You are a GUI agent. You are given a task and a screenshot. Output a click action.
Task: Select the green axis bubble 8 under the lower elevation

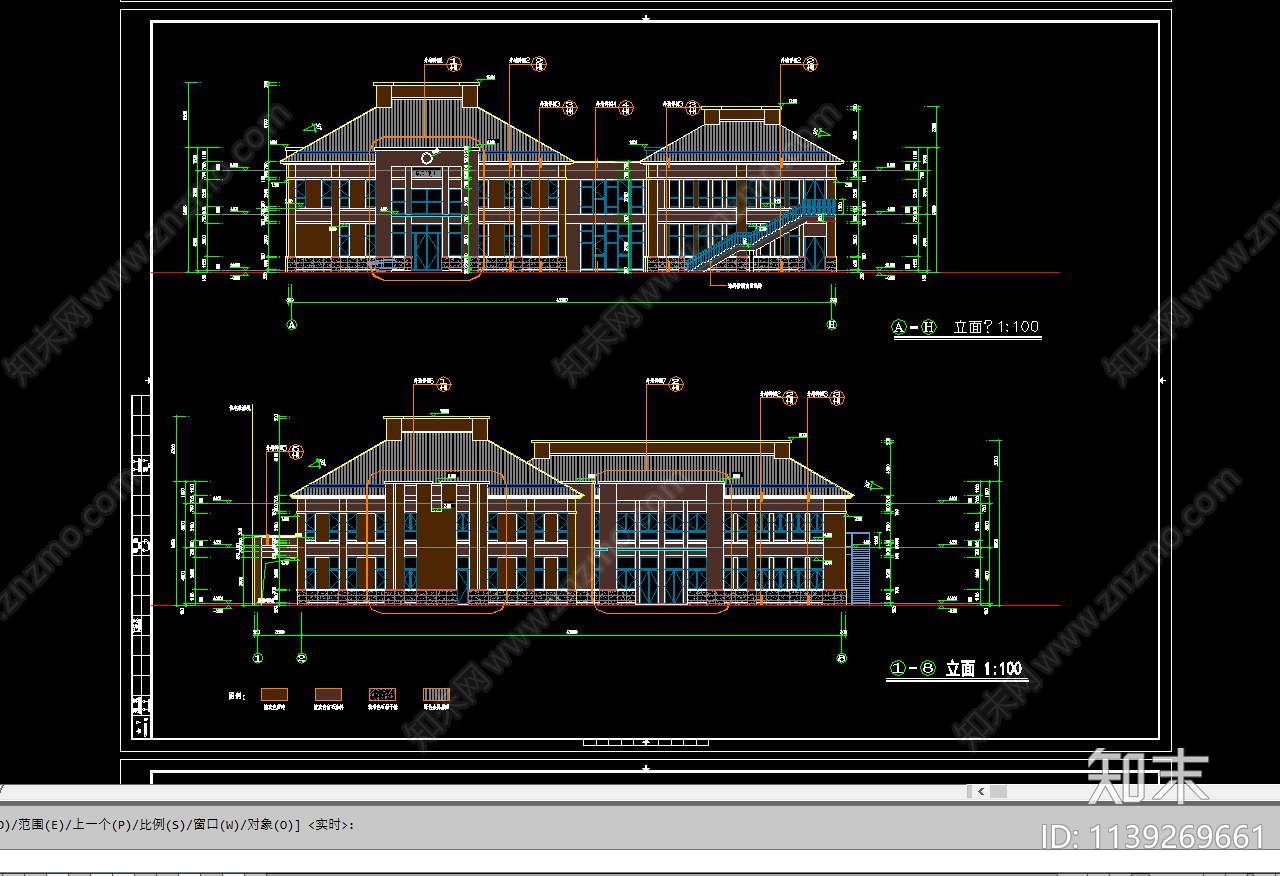pyautogui.click(x=841, y=659)
